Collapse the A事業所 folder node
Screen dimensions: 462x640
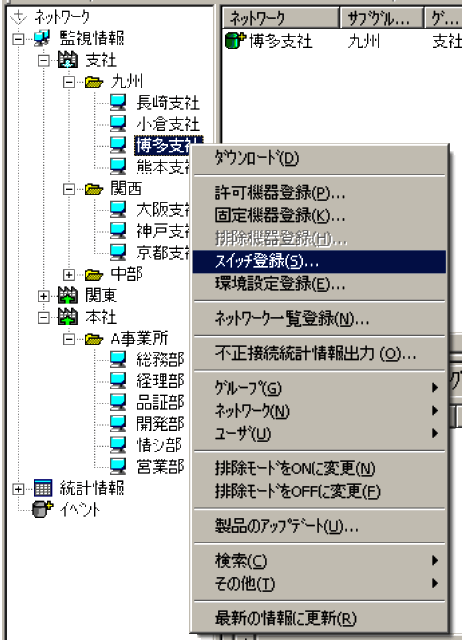tap(69, 339)
